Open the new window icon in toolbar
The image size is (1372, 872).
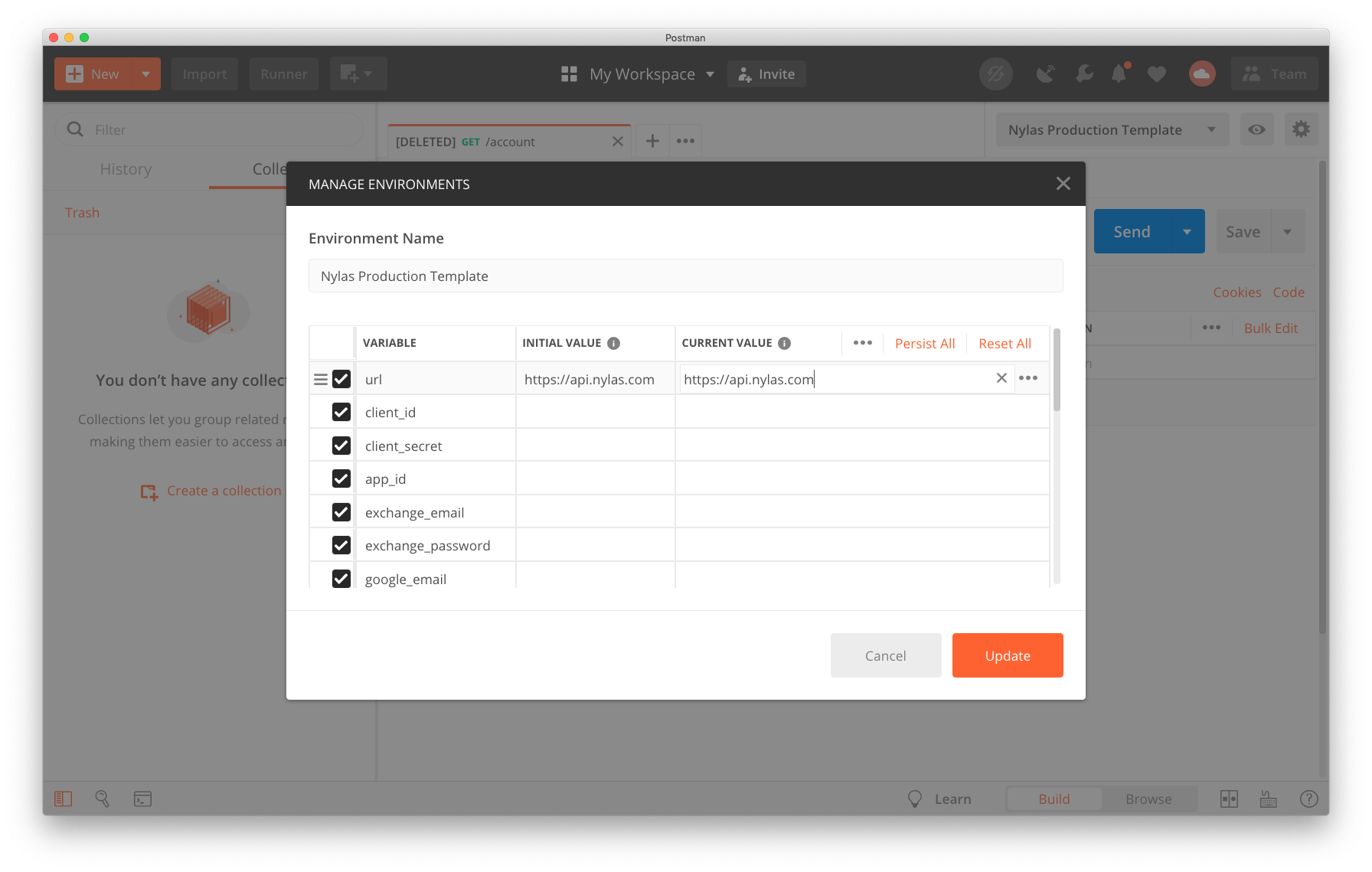358,74
